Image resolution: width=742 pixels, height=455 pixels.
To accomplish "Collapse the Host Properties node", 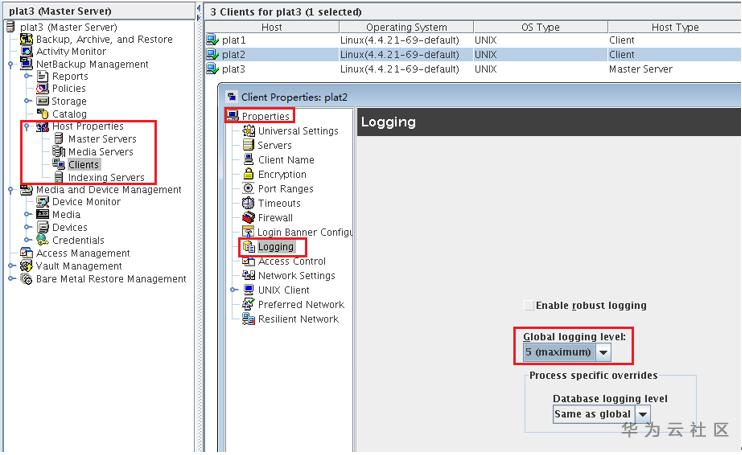I will click(x=27, y=126).
